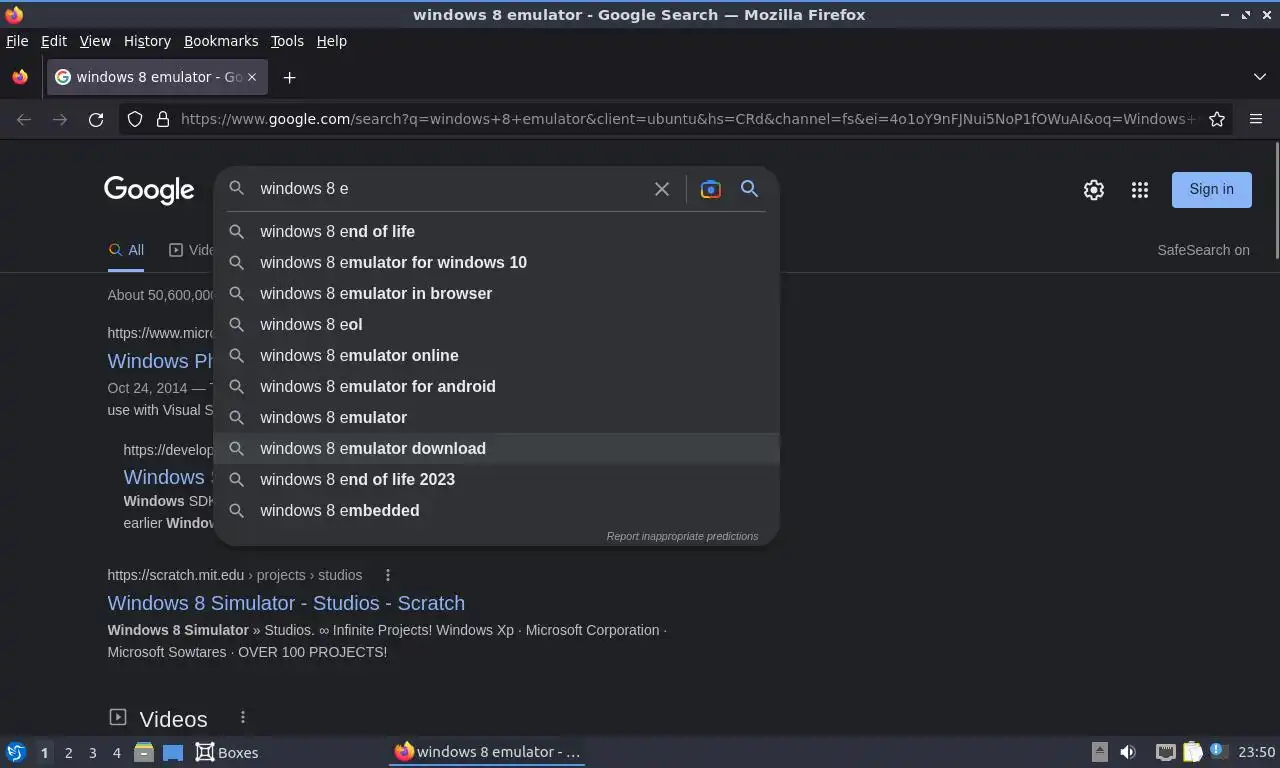
Task: Click Report inappropriate predictions link
Action: [682, 536]
